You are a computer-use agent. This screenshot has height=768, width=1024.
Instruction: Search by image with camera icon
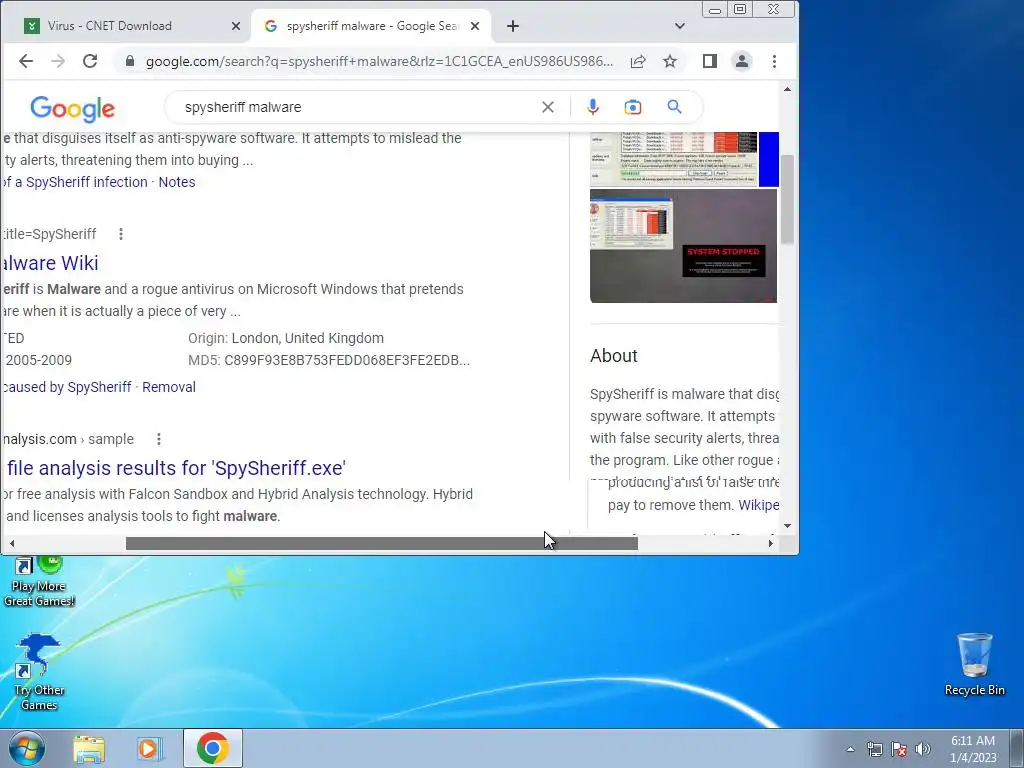click(633, 107)
